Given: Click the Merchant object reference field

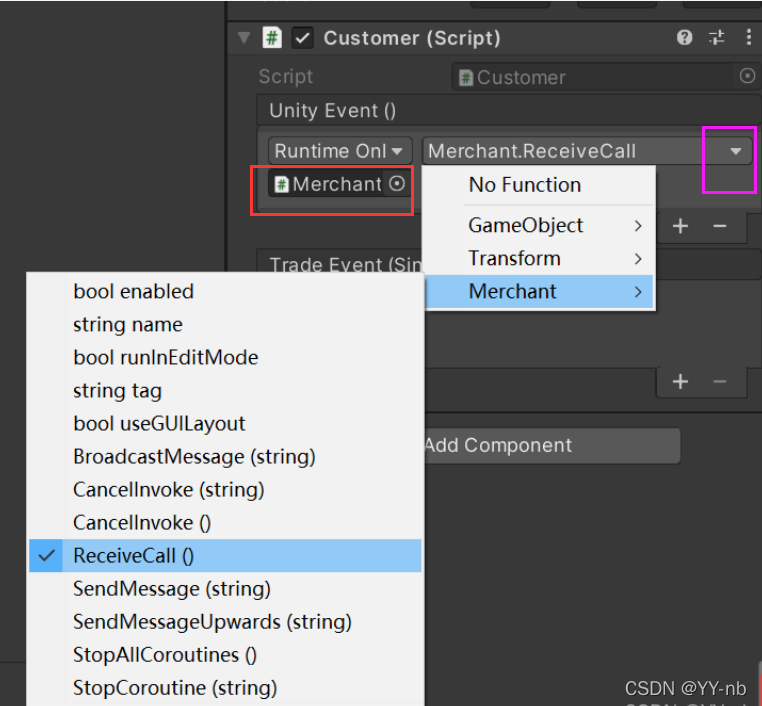Looking at the screenshot, I should [330, 184].
